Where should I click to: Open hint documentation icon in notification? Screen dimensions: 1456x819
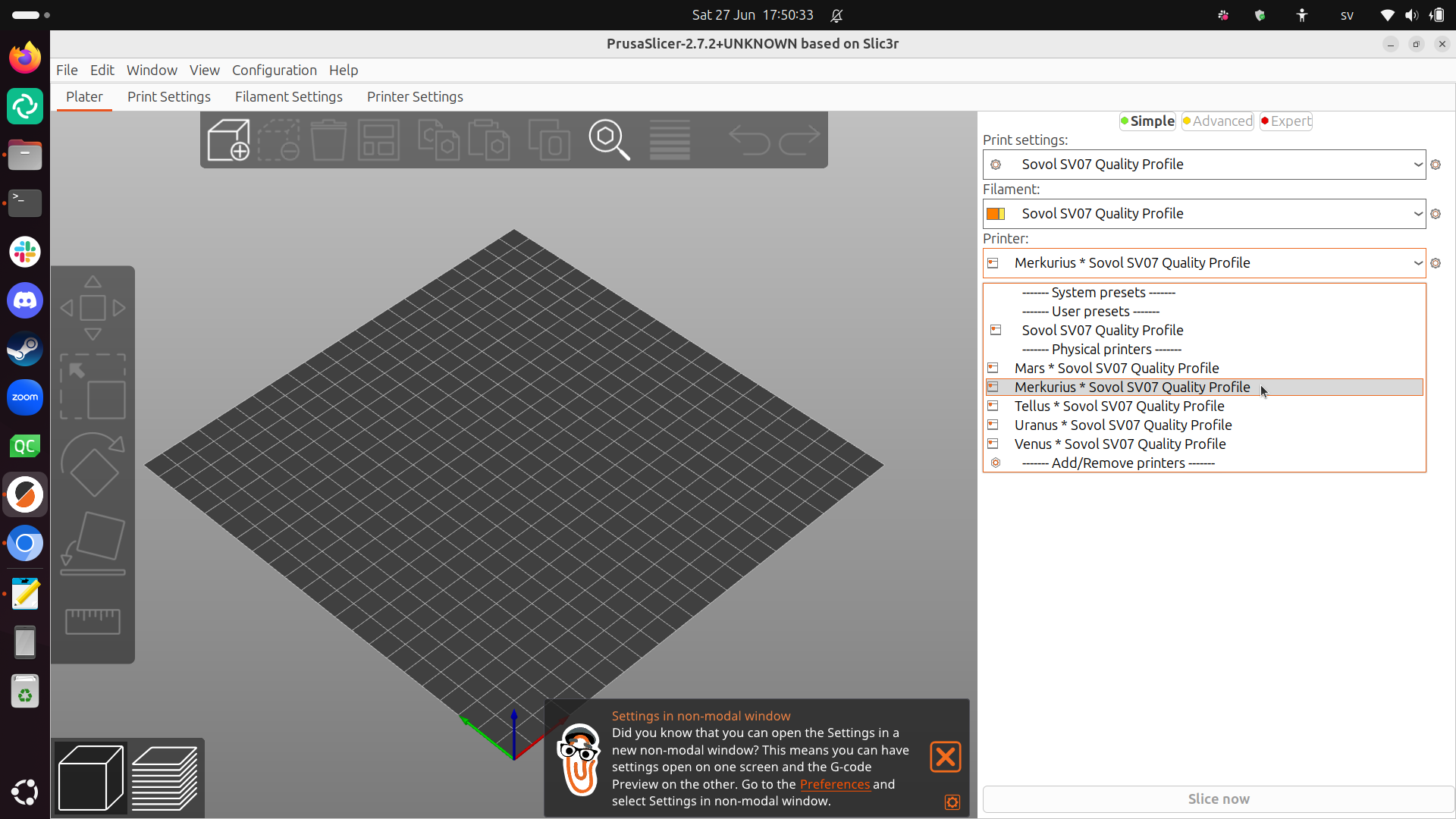[952, 802]
